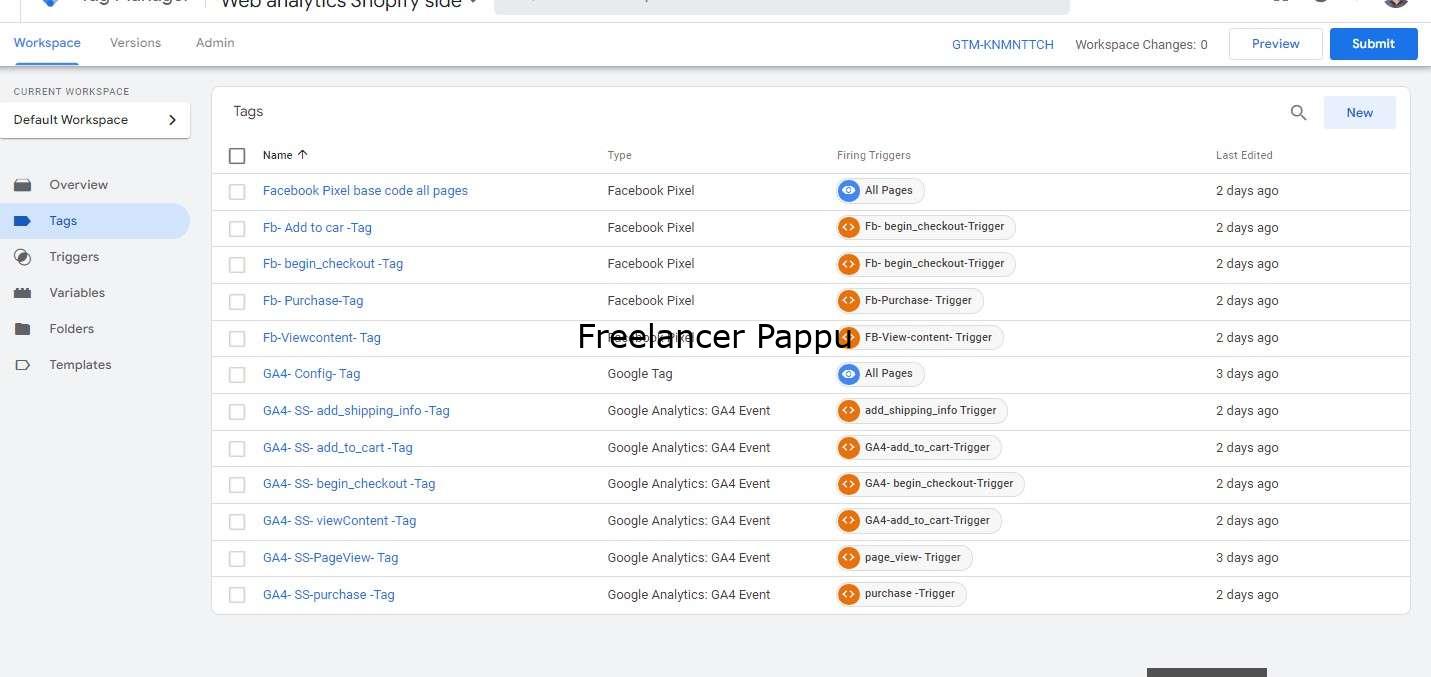Search tags with magnifier icon

(x=1298, y=113)
